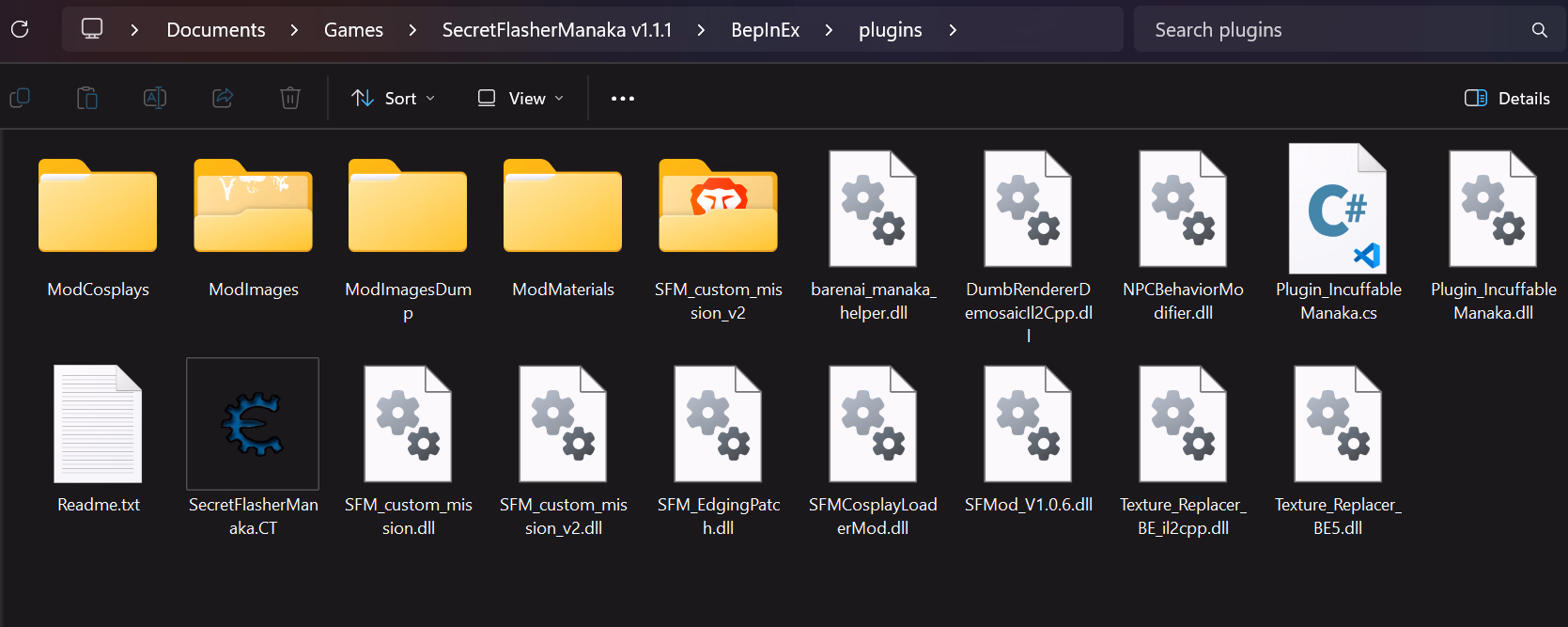The image size is (1568, 627).
Task: Click the Paste clipboard icon
Action: (x=87, y=98)
